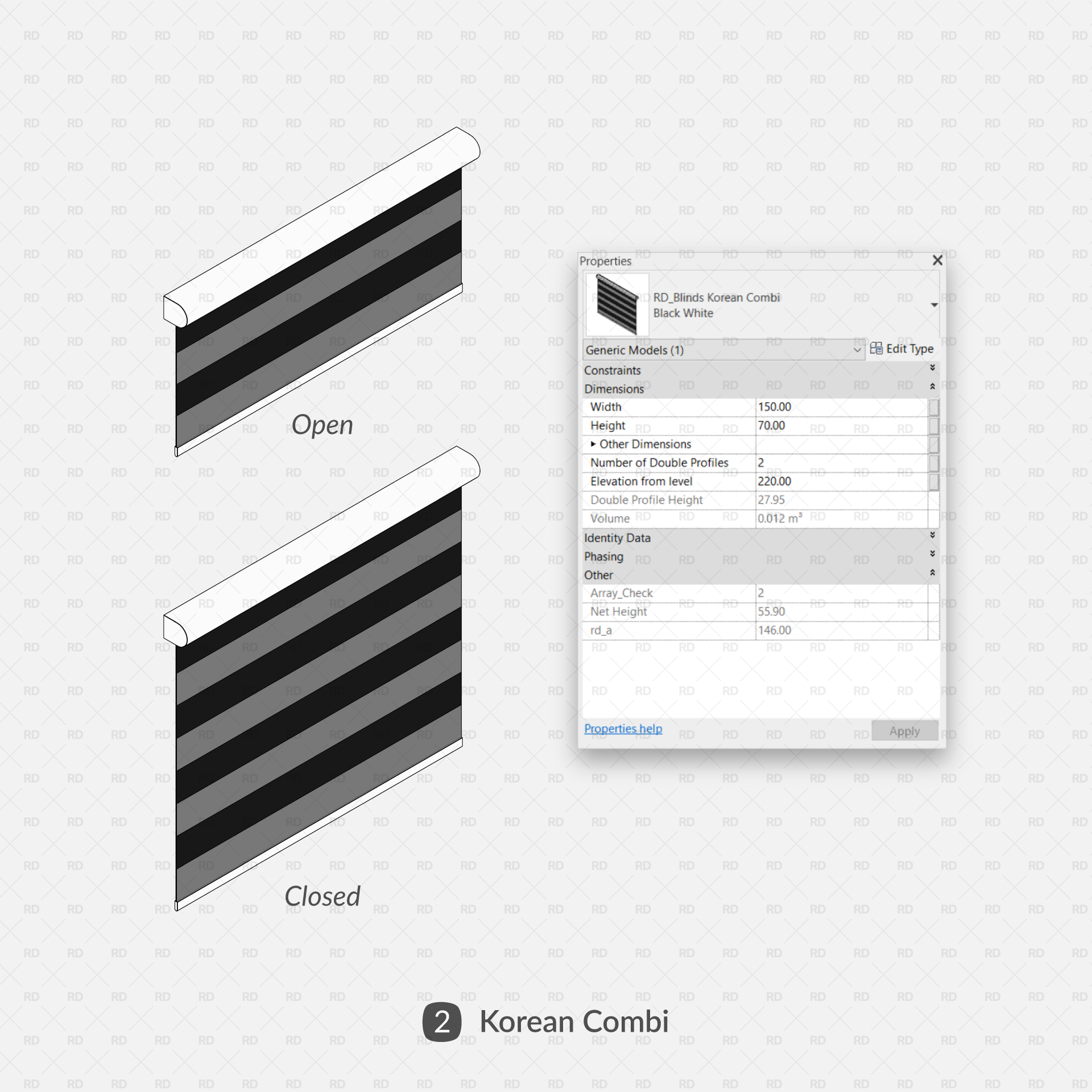Collapse the Constraints section
Viewport: 1092px width, 1092px height.
coord(931,371)
